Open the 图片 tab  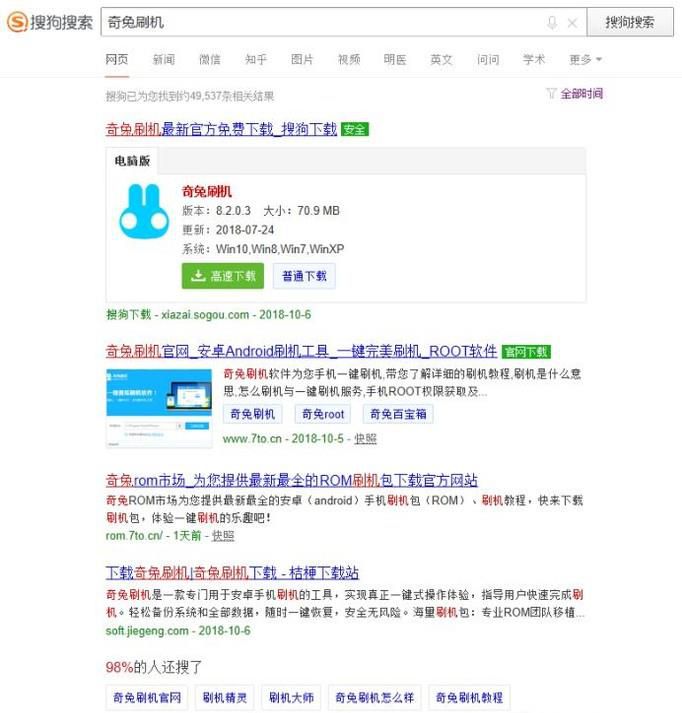click(x=302, y=60)
